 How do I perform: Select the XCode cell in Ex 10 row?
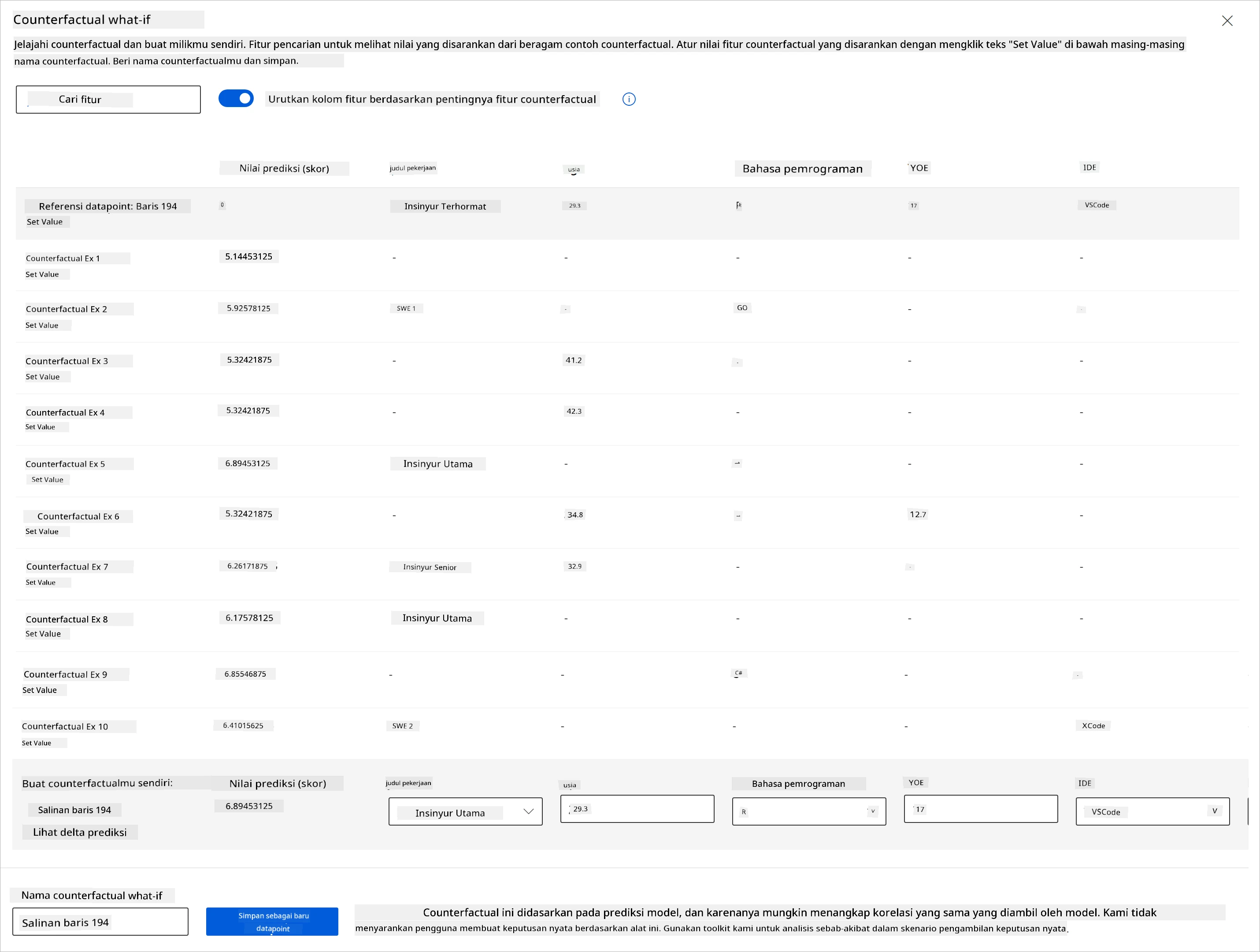tap(1093, 726)
